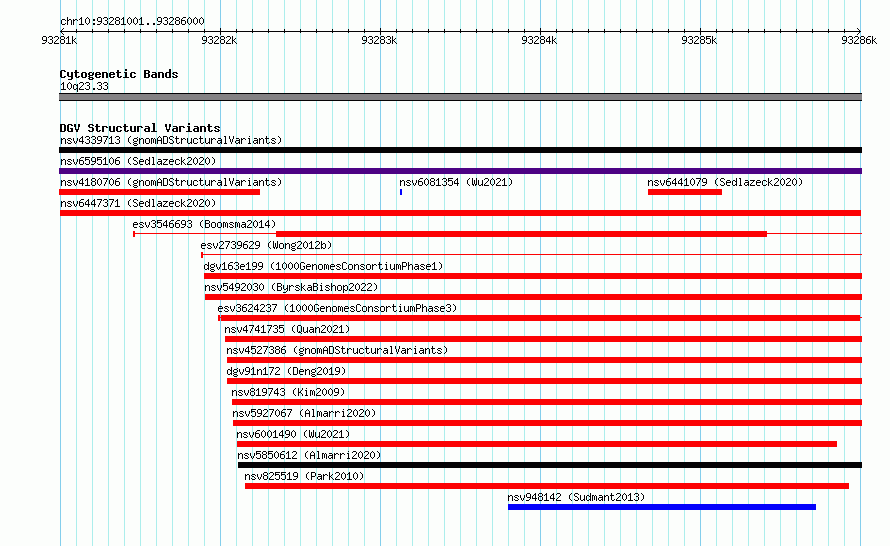Click the Cytogenetic Bands track title
Screen dimensions: 890x546
119,74
